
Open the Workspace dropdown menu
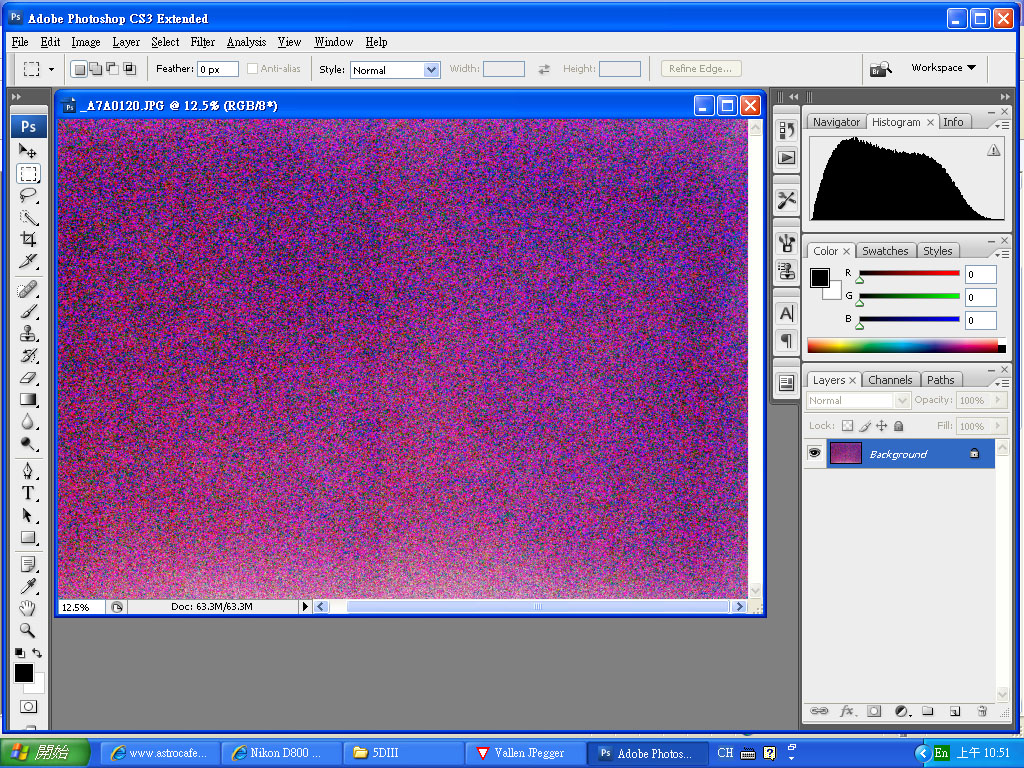(943, 68)
